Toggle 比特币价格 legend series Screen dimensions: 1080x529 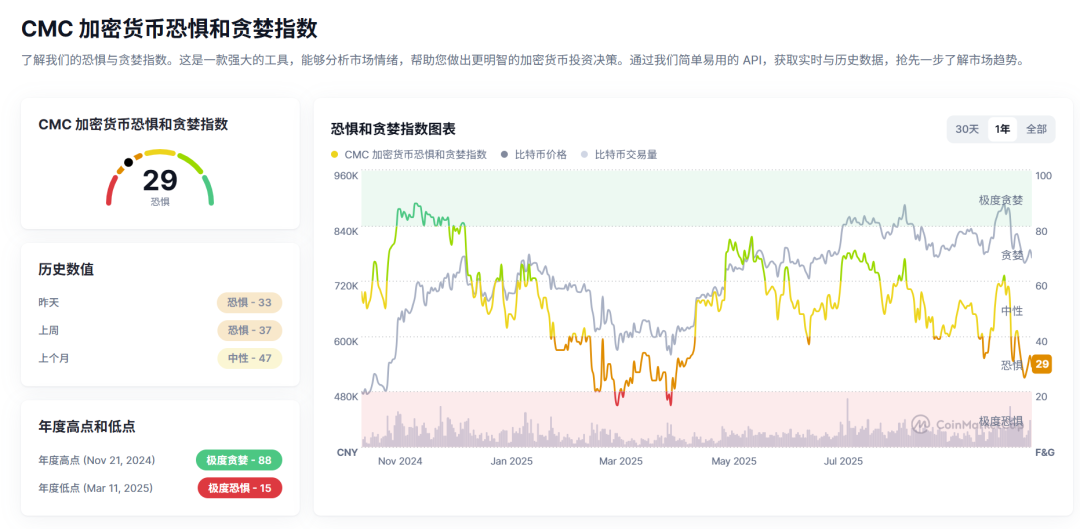pyautogui.click(x=540, y=155)
